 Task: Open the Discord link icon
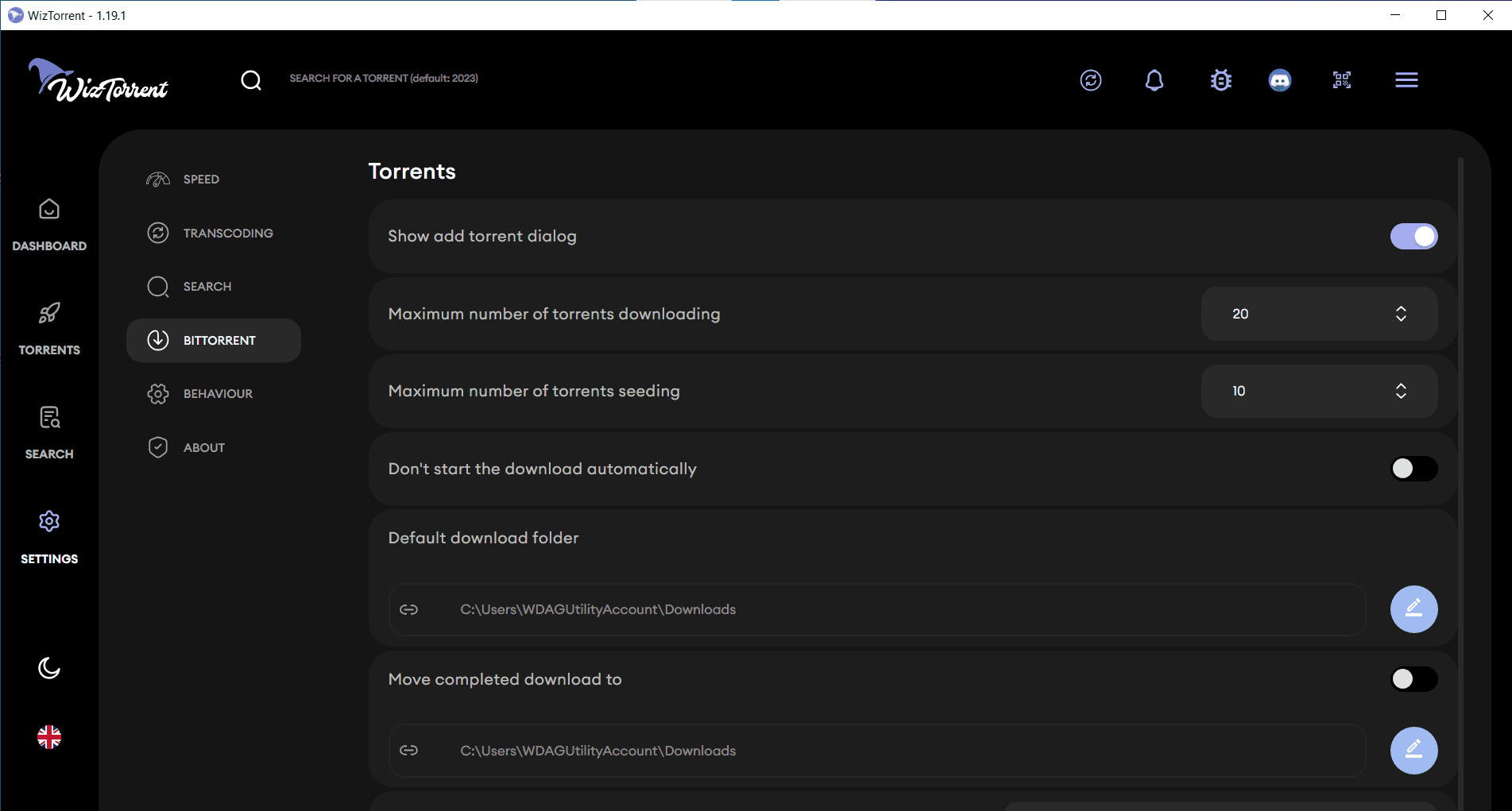click(1279, 80)
